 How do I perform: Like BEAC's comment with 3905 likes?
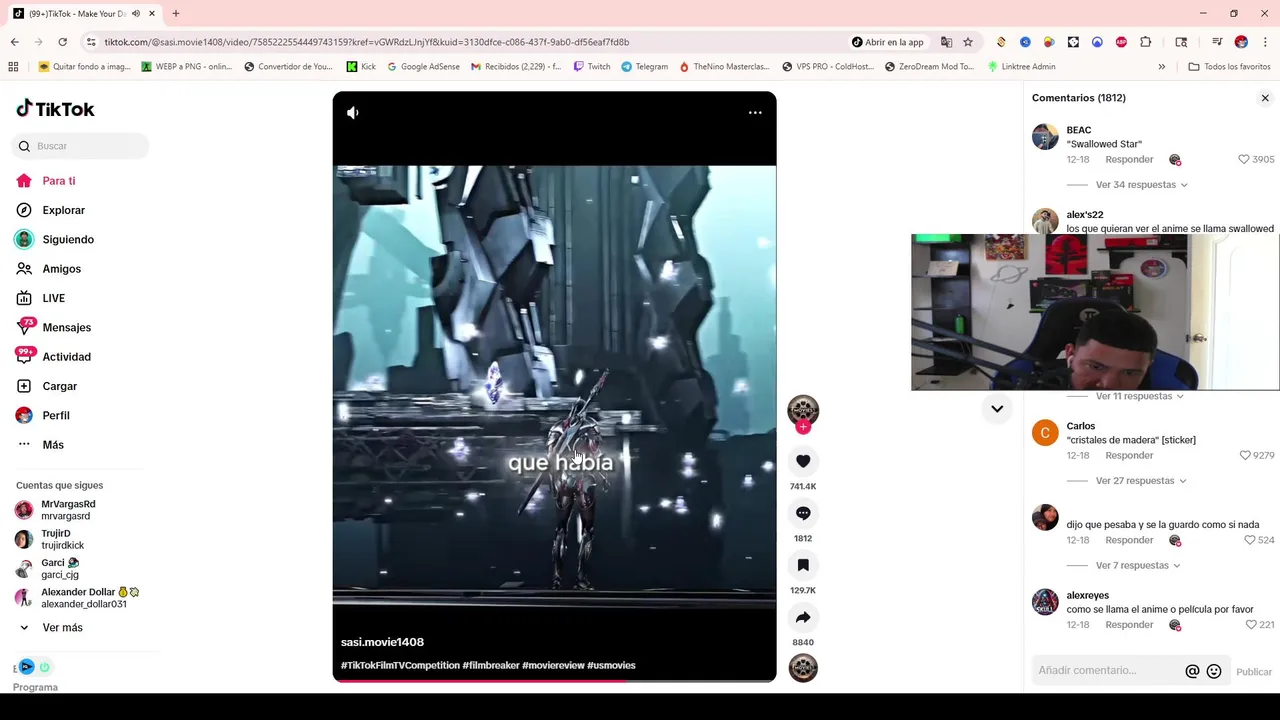(1244, 159)
